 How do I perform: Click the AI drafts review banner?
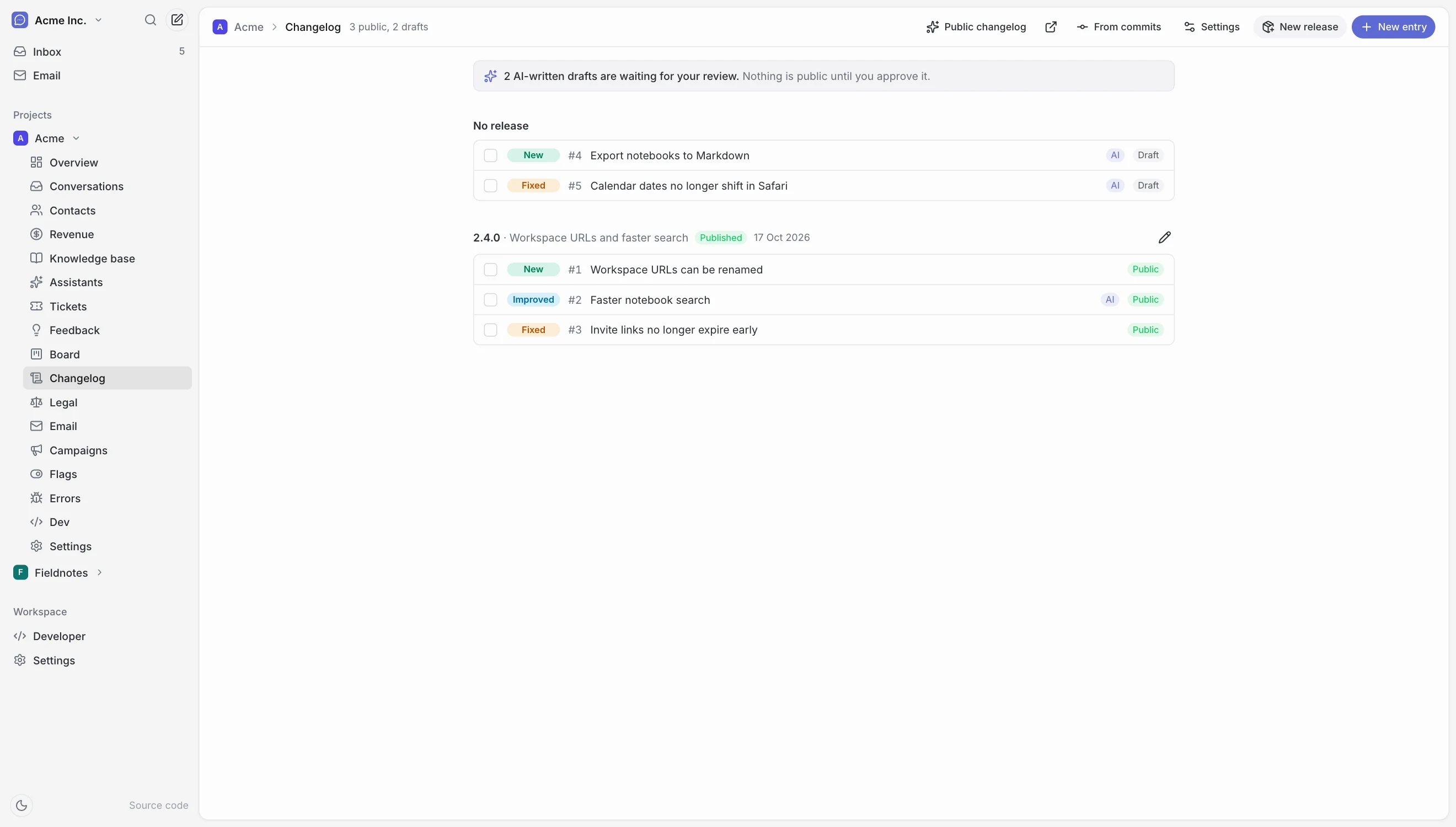pyautogui.click(x=823, y=76)
